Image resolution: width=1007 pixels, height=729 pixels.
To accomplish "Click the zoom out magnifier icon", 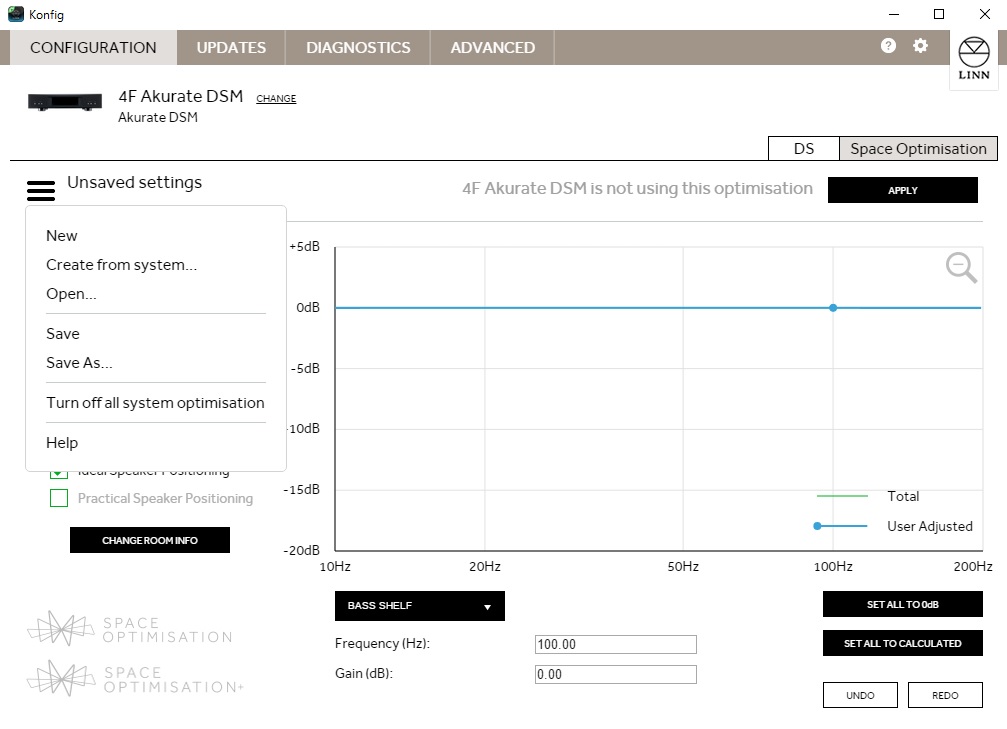I will tap(961, 268).
